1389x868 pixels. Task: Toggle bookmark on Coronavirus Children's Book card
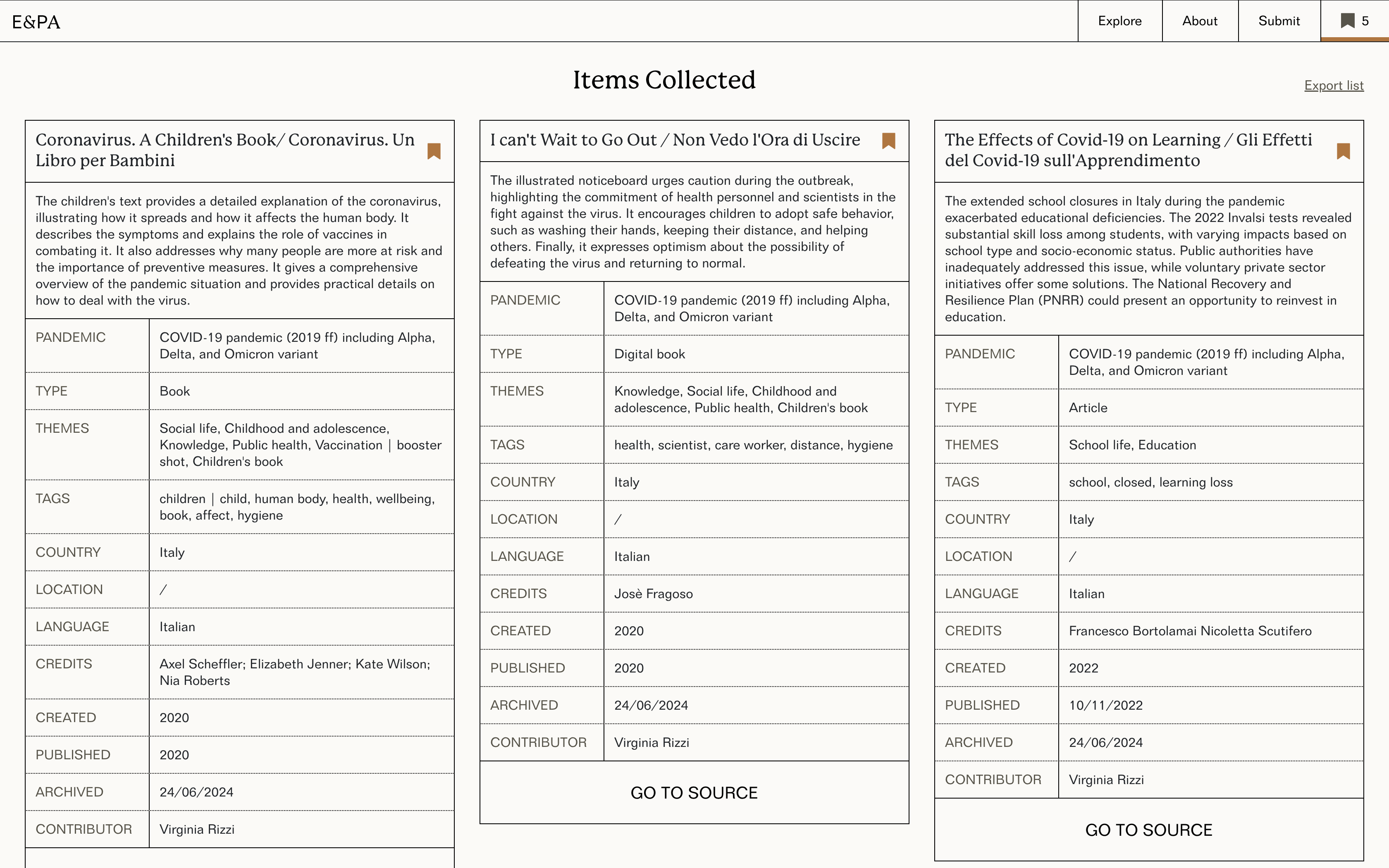pyautogui.click(x=434, y=152)
